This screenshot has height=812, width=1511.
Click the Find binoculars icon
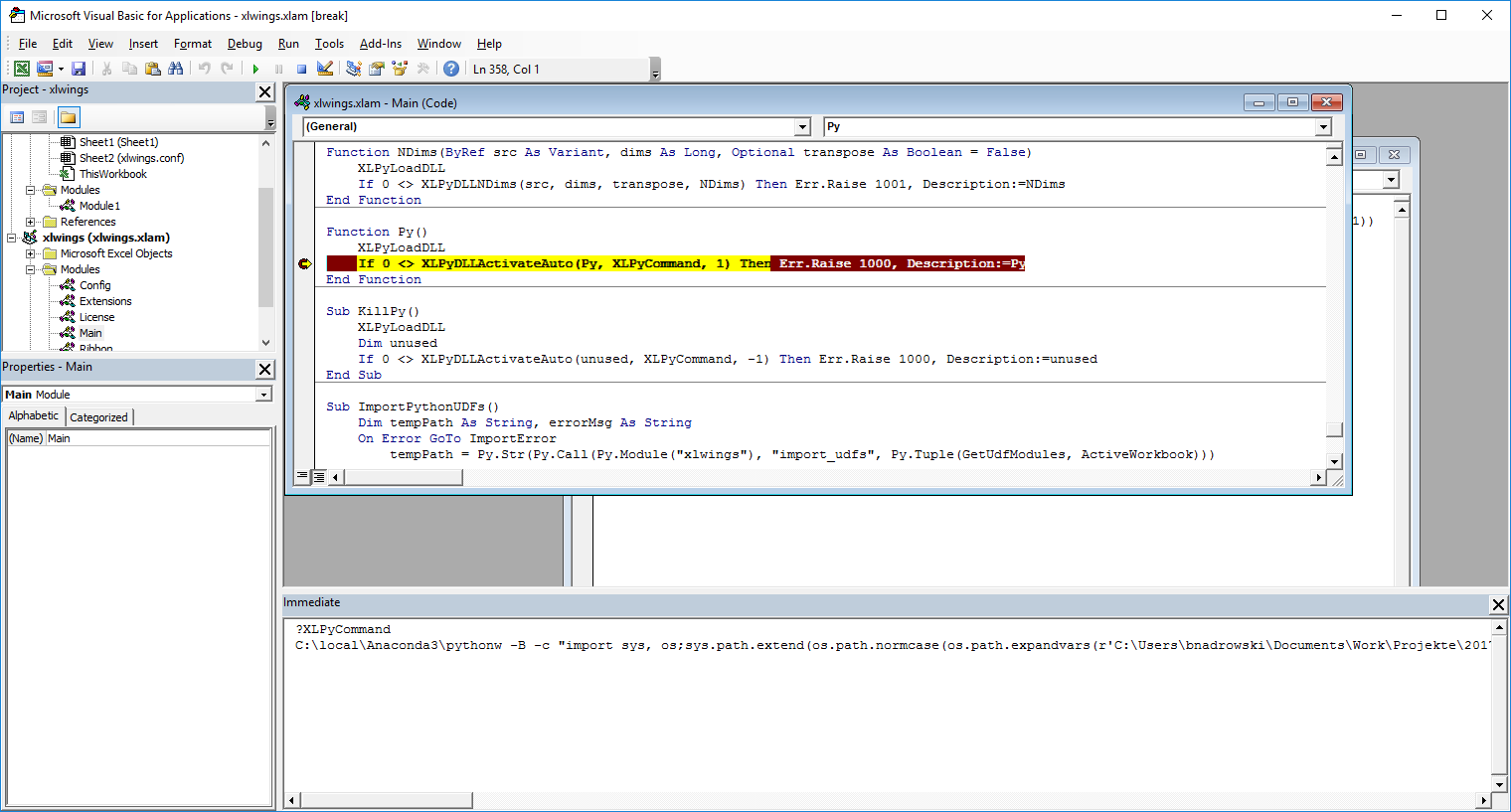[x=175, y=68]
